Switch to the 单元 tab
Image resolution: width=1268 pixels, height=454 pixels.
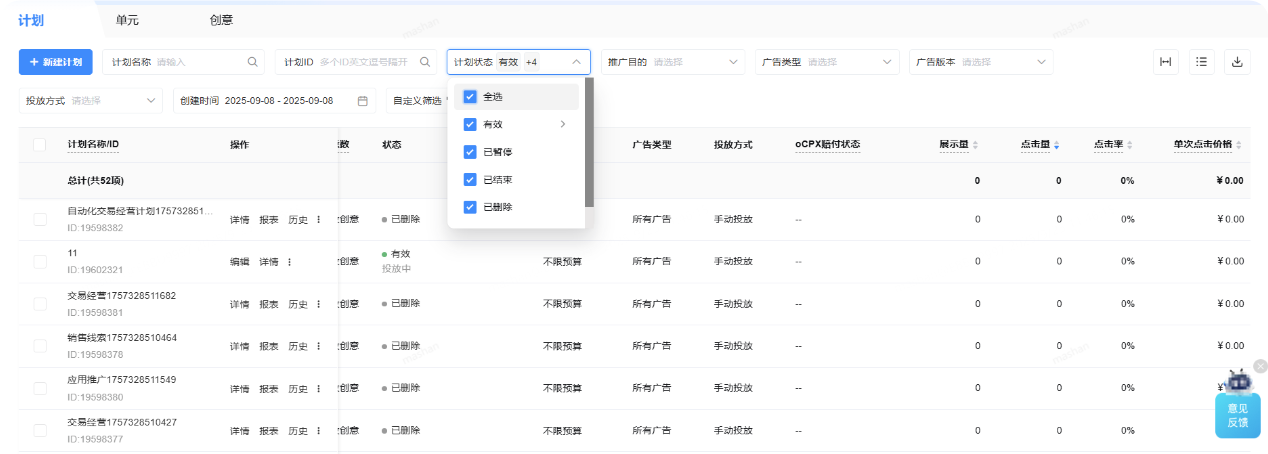pyautogui.click(x=127, y=19)
